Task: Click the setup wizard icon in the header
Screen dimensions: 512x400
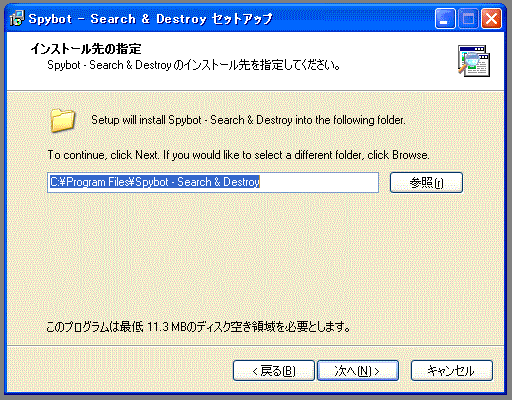Action: pyautogui.click(x=474, y=61)
